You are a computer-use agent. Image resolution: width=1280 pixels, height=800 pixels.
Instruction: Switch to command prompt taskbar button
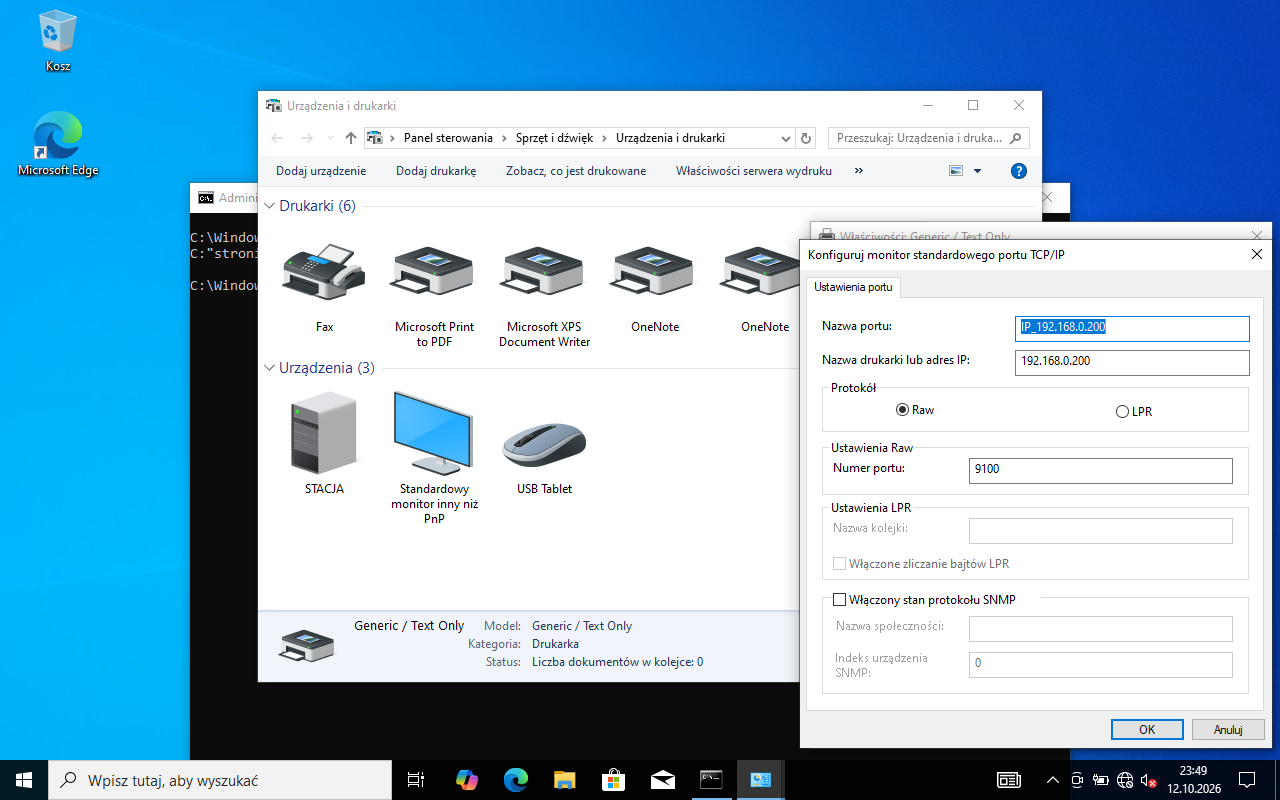click(711, 779)
